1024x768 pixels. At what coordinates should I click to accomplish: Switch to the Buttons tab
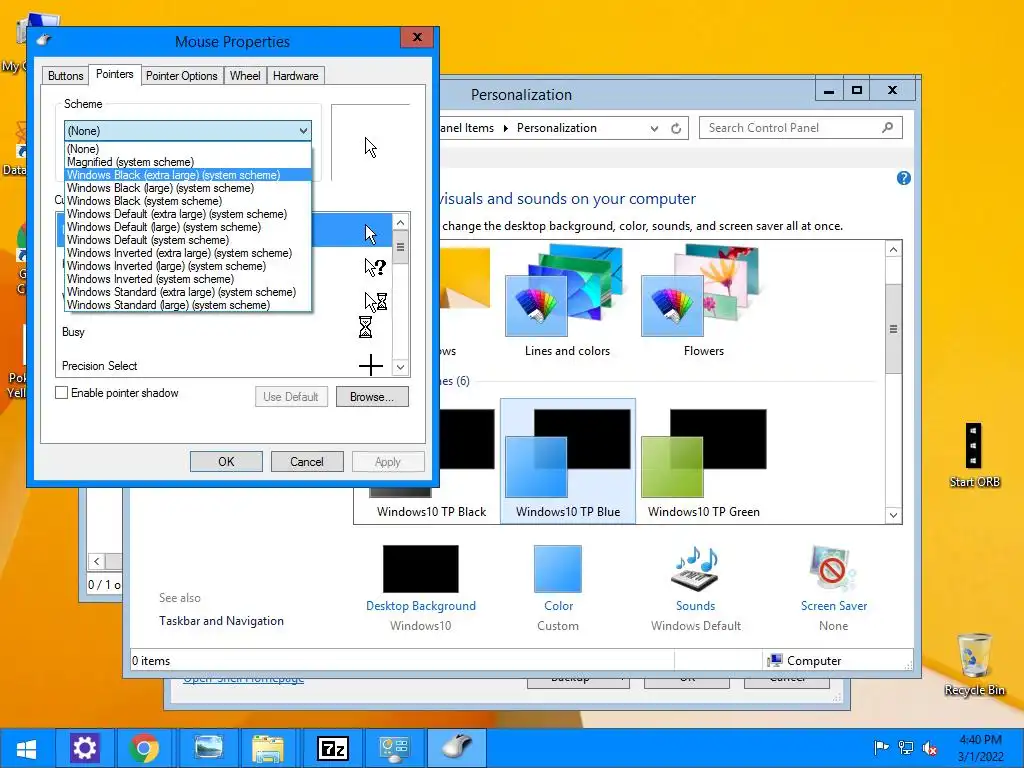[65, 76]
